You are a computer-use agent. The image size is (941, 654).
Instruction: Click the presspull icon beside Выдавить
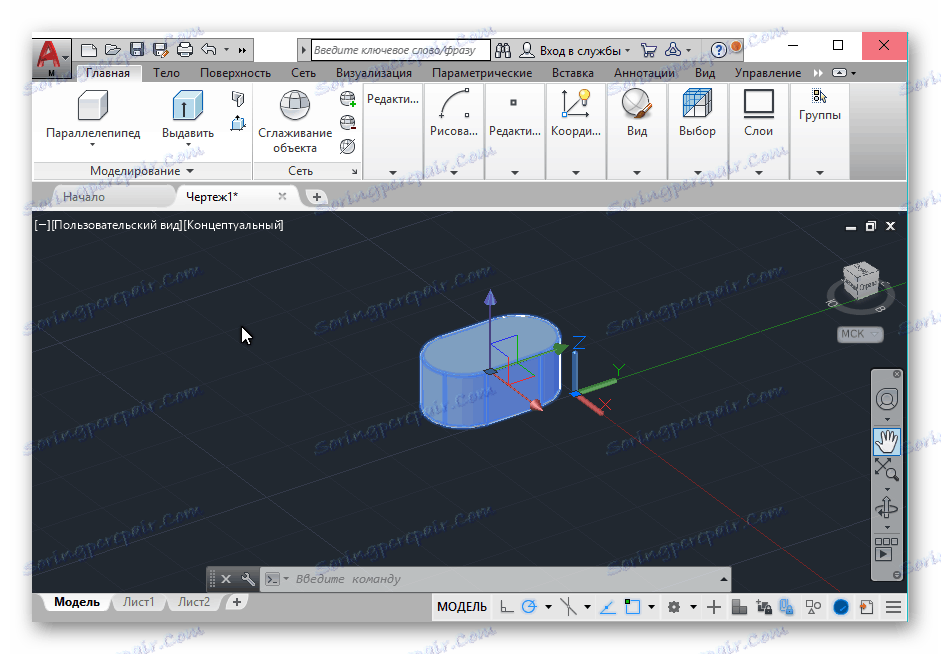pyautogui.click(x=238, y=123)
